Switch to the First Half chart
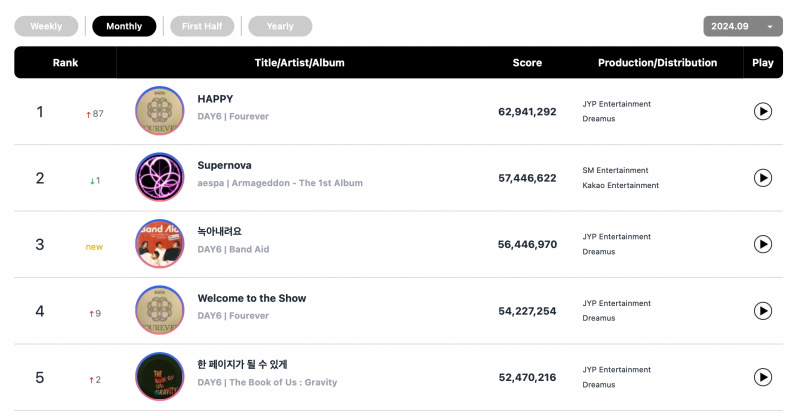800x416 pixels. coord(202,26)
